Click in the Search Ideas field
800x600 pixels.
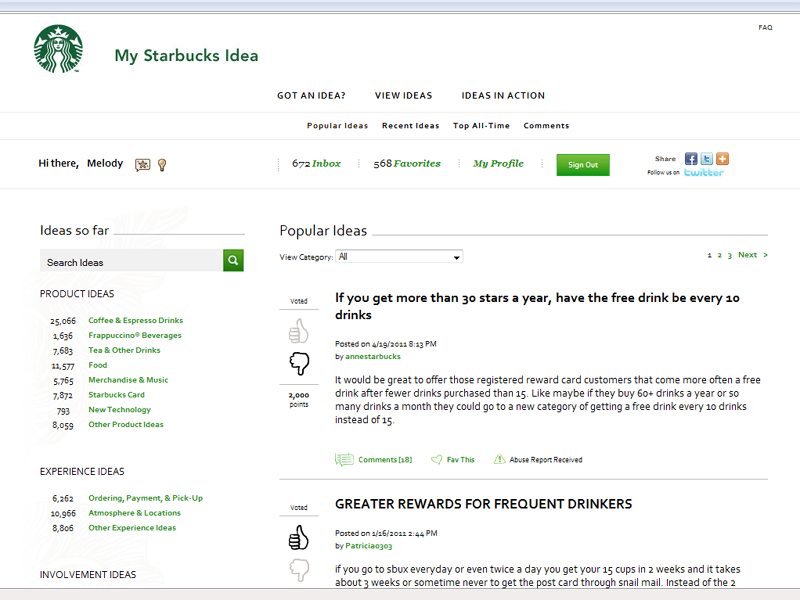[131, 260]
